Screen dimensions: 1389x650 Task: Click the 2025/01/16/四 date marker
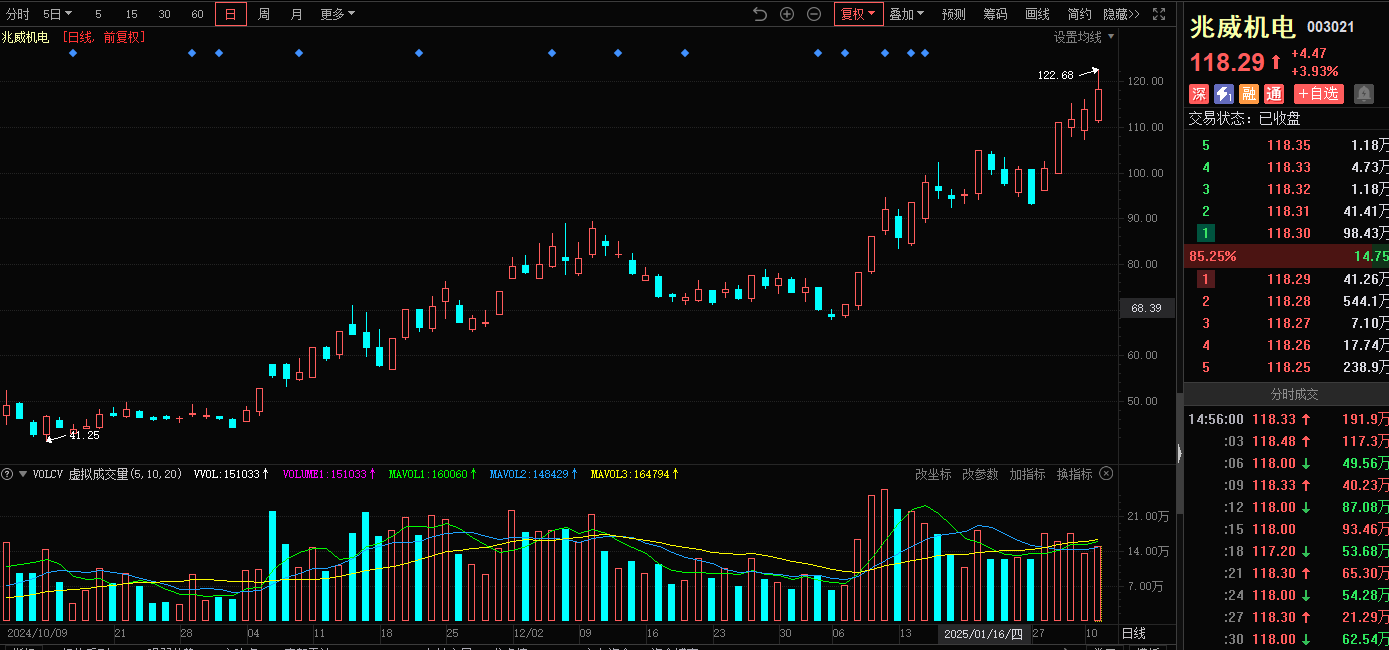984,634
